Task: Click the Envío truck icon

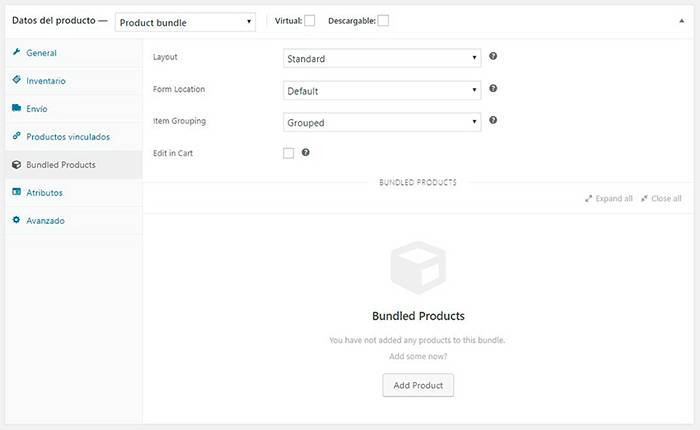Action: tap(17, 108)
